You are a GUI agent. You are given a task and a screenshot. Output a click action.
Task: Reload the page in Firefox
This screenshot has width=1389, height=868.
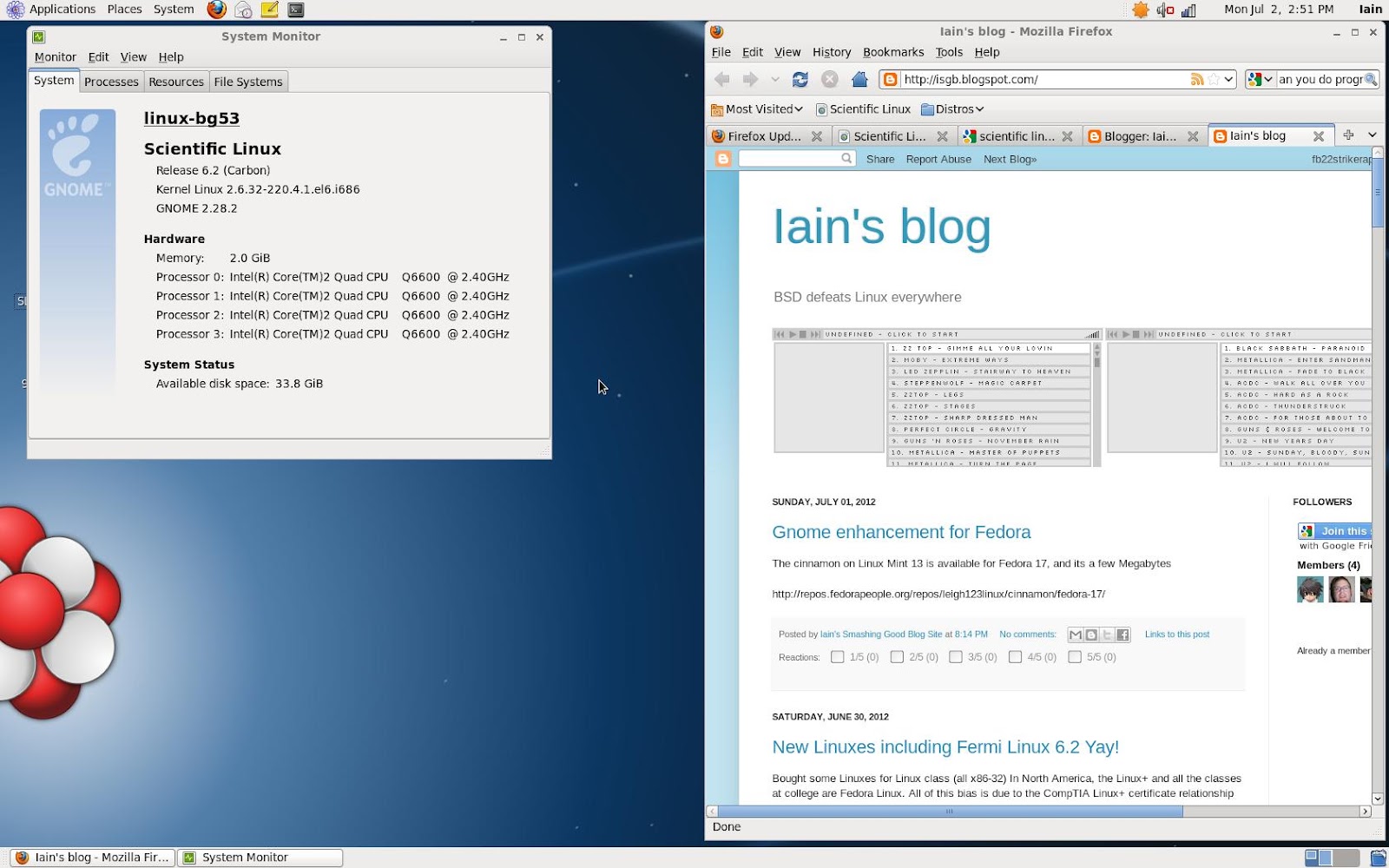tap(800, 79)
